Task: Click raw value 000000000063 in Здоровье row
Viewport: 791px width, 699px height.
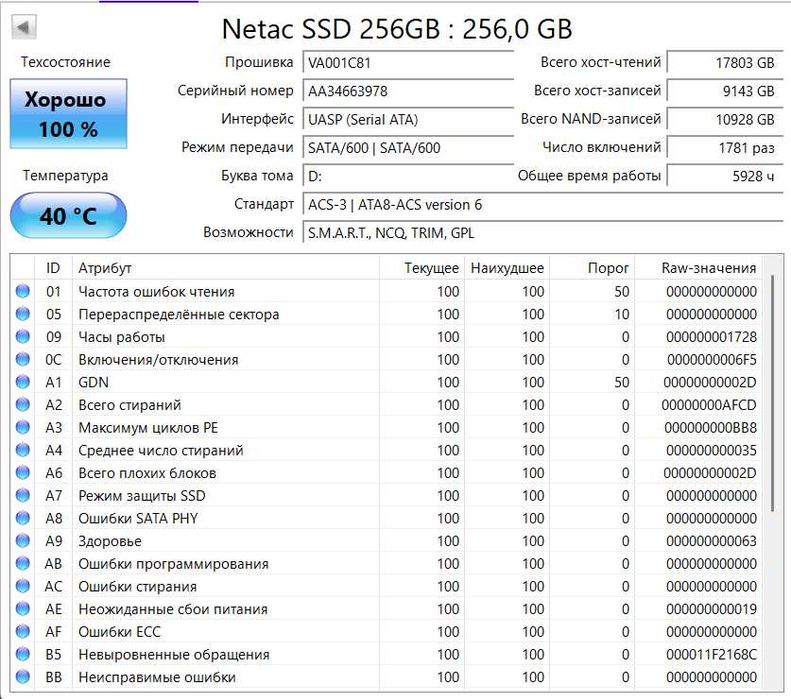Action: [x=711, y=541]
